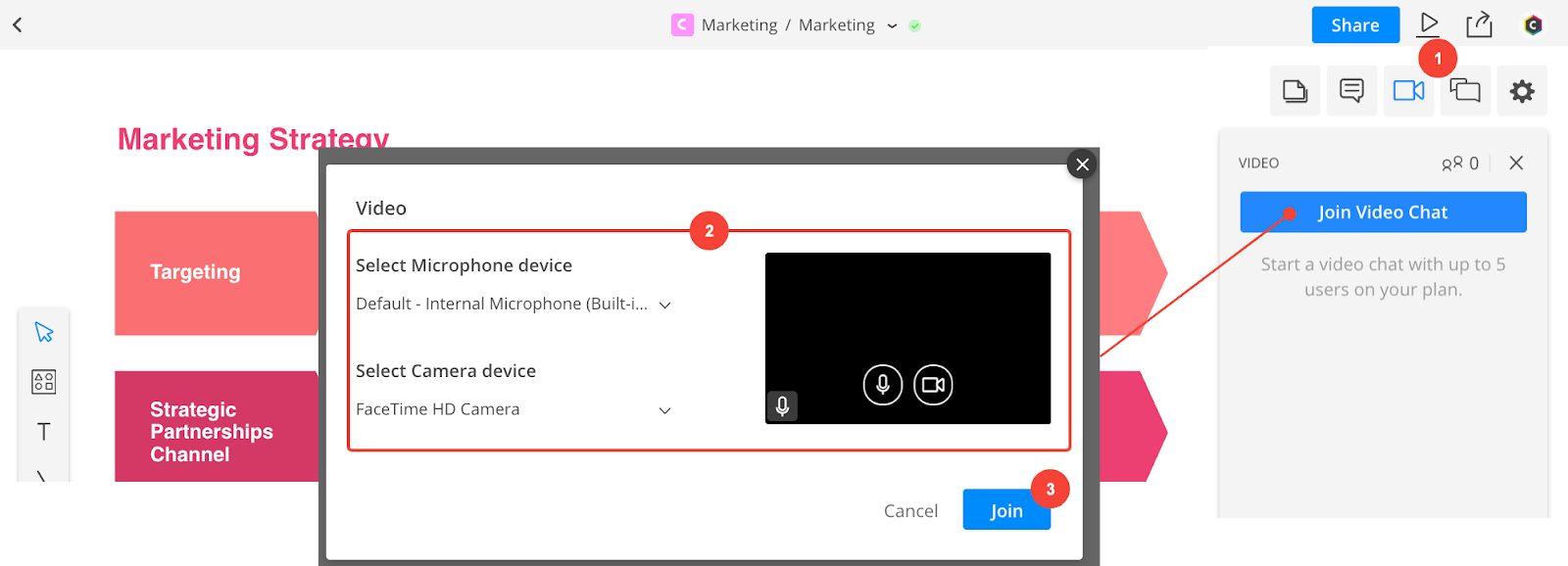Toggle camera in video preview

[x=933, y=385]
